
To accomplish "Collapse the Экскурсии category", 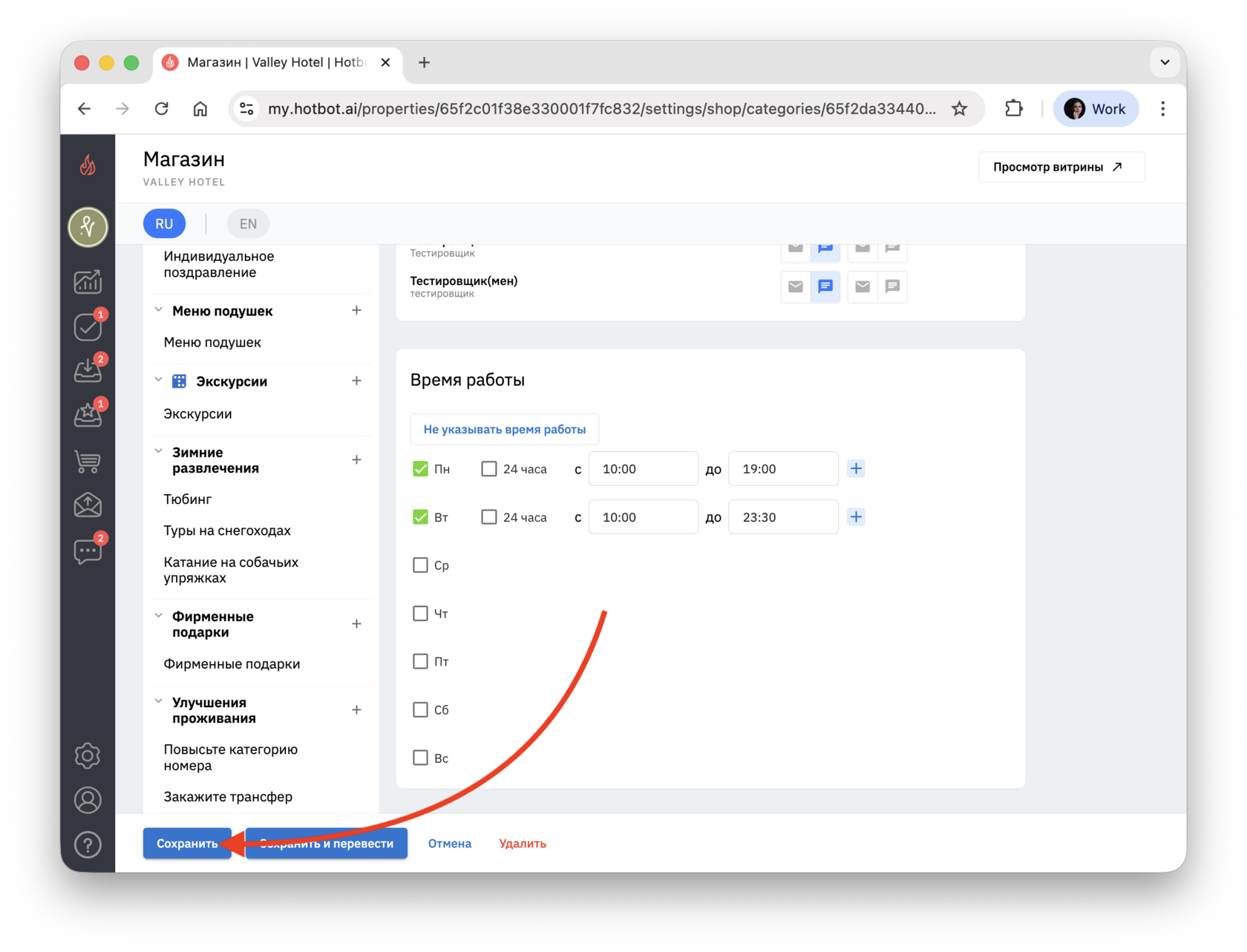I will coord(158,380).
